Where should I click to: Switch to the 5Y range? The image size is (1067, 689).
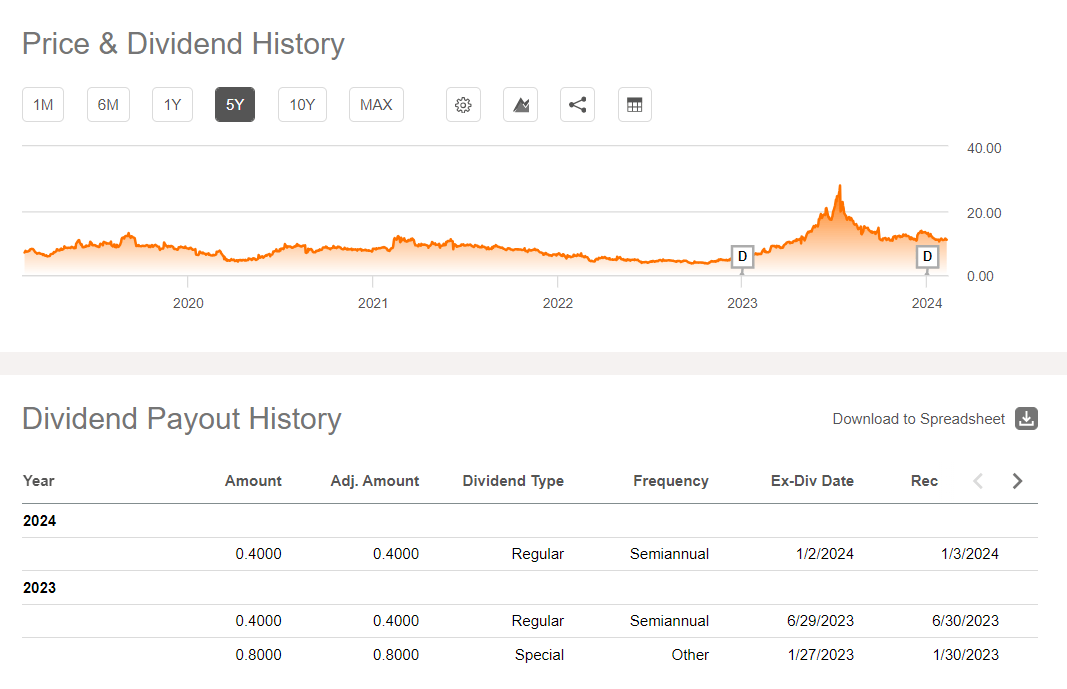click(x=235, y=105)
